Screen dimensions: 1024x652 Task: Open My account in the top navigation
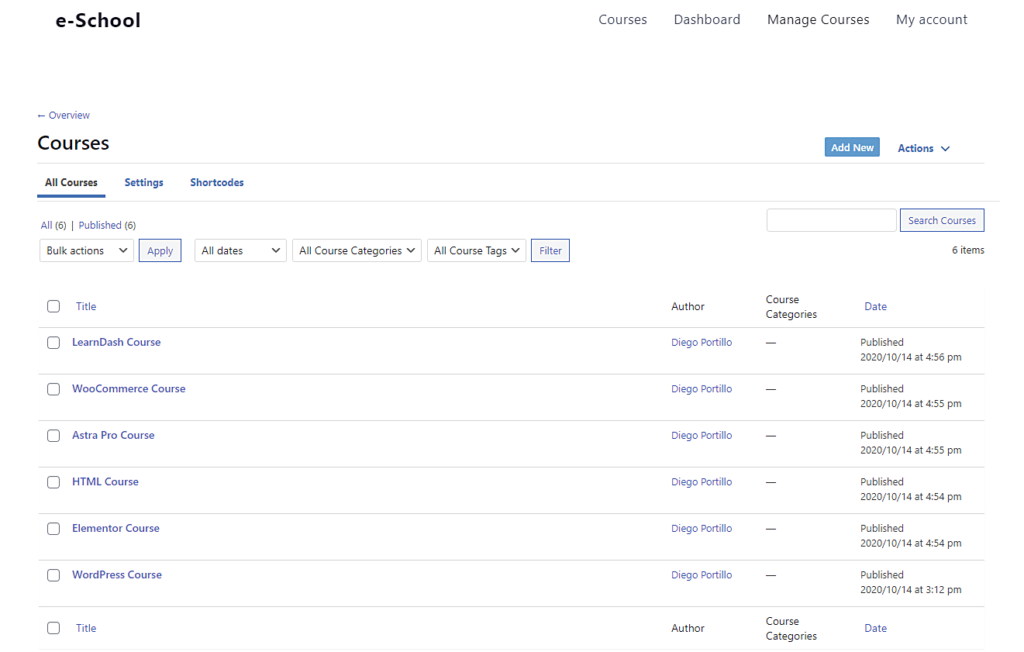click(x=931, y=20)
